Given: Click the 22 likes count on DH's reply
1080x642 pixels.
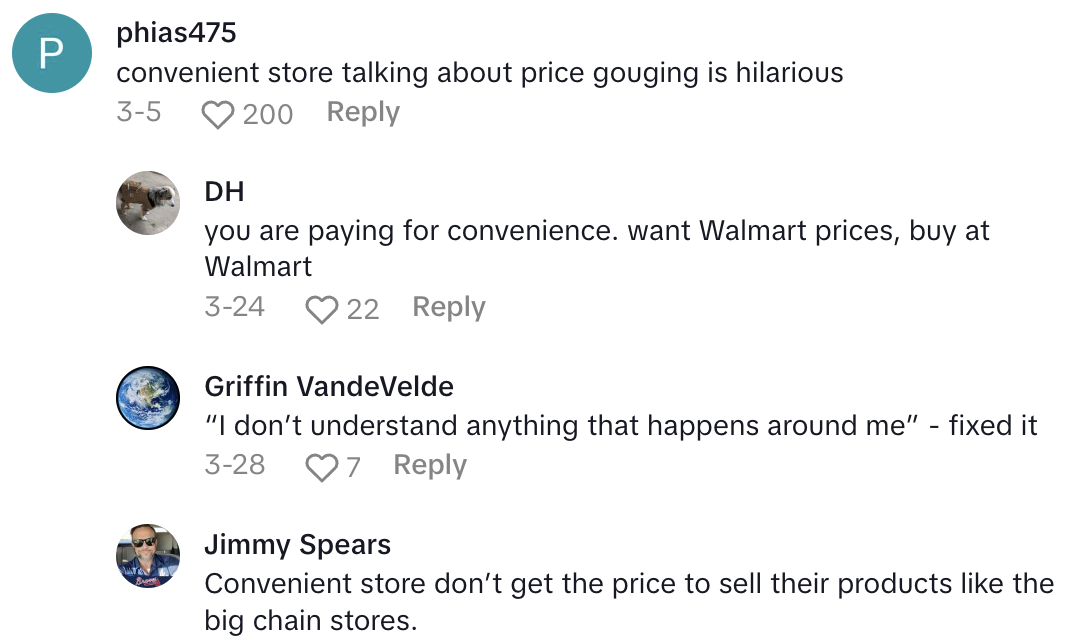Looking at the screenshot, I should pyautogui.click(x=363, y=309).
